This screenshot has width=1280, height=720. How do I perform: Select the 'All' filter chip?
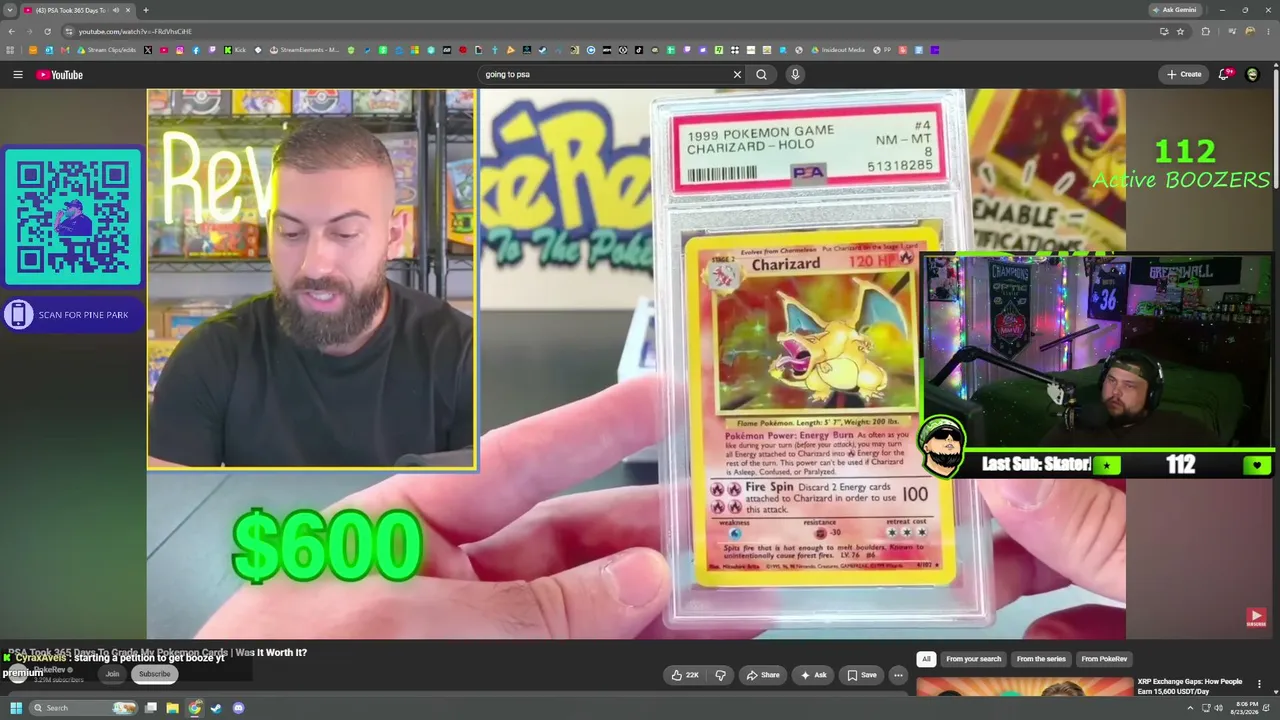tap(926, 659)
